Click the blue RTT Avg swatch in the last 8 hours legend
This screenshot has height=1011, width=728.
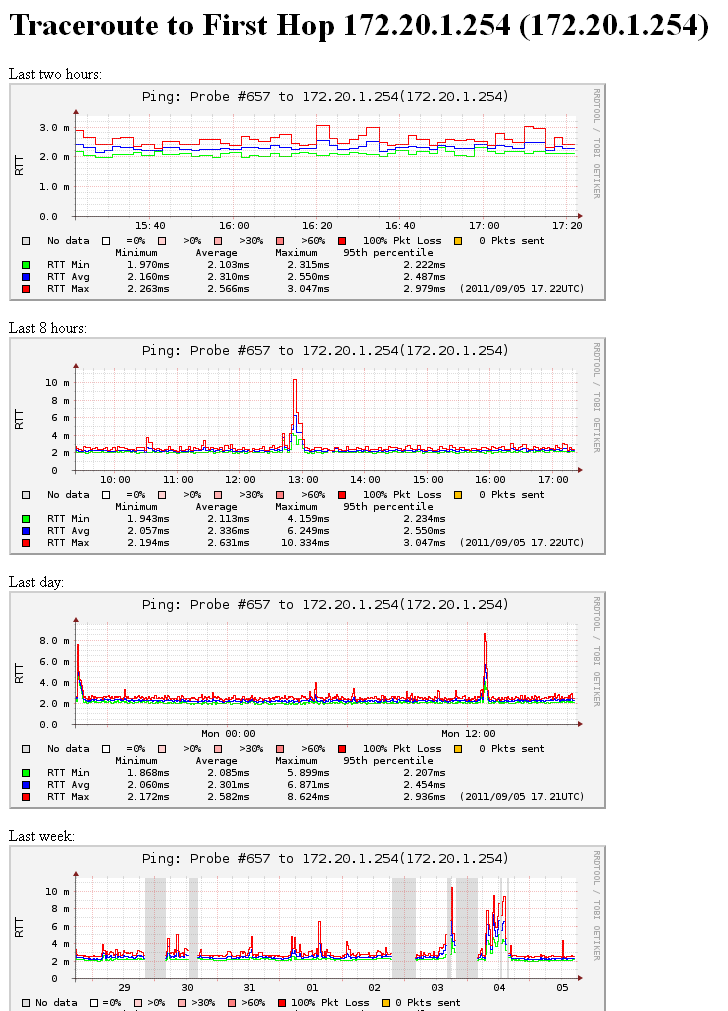pos(27,530)
